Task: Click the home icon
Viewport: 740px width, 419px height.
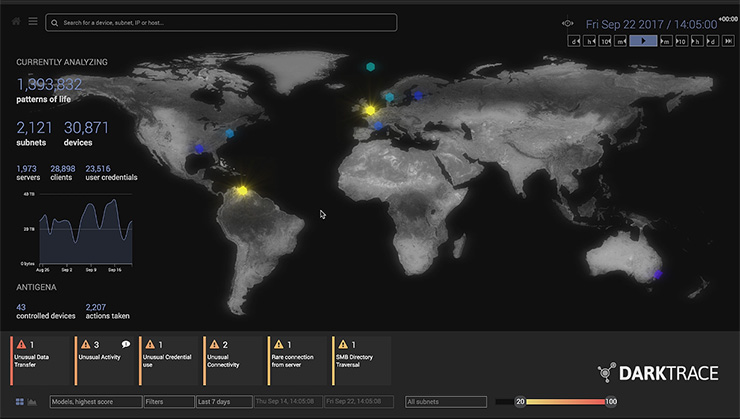Action: click(x=17, y=21)
